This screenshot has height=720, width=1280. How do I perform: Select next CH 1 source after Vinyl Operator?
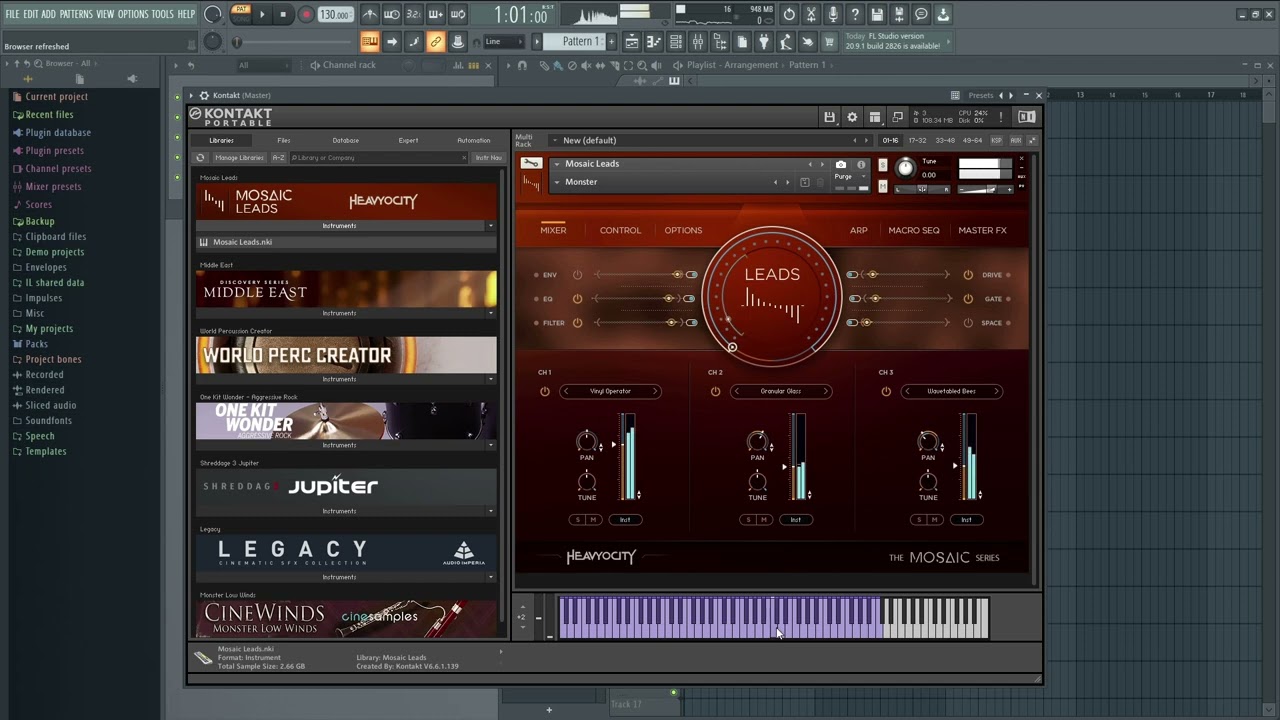coord(655,391)
